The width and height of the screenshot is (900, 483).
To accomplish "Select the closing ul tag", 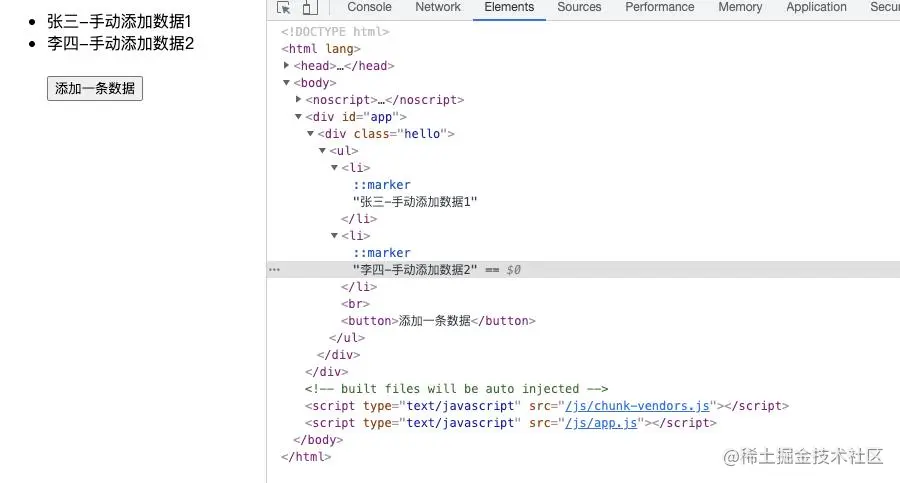I will (347, 338).
